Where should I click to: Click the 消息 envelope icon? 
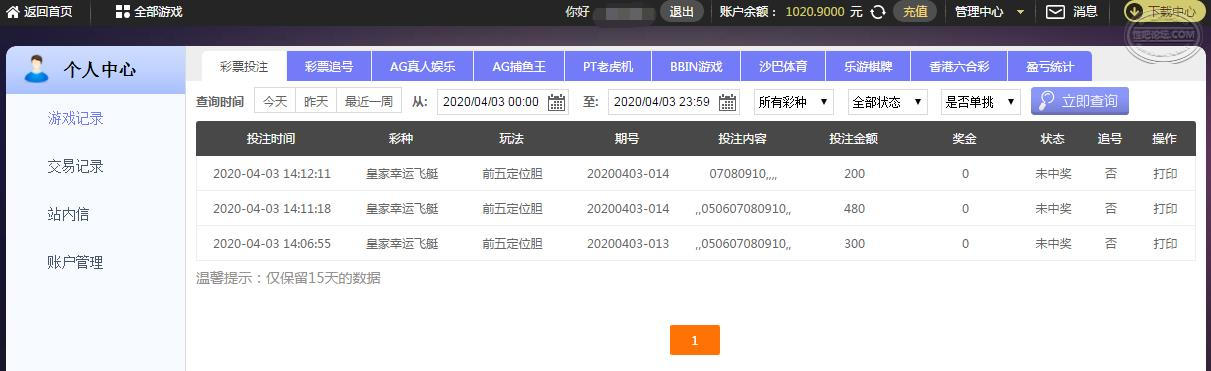click(1055, 12)
